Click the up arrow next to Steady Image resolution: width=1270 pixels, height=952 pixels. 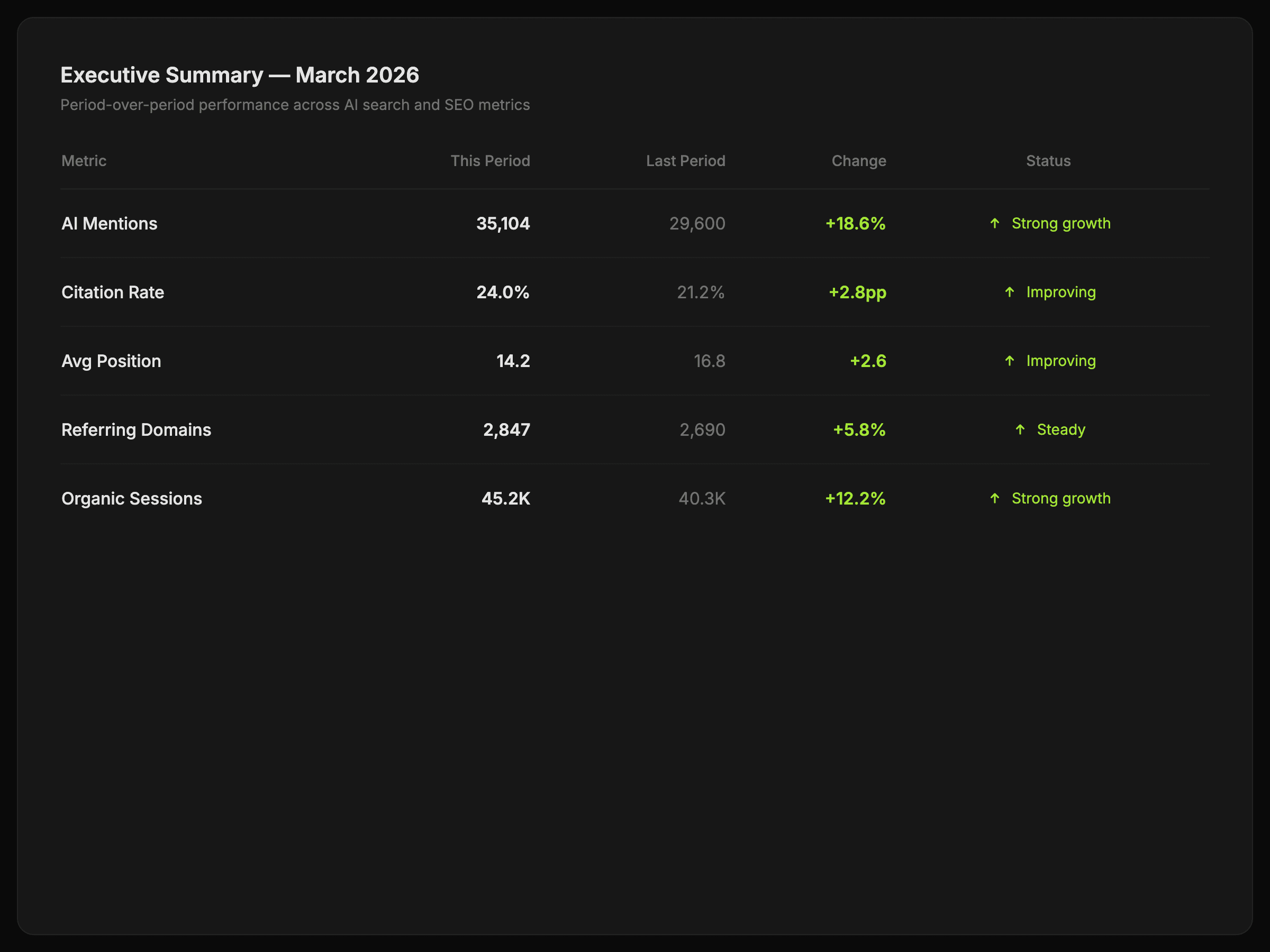point(1020,430)
